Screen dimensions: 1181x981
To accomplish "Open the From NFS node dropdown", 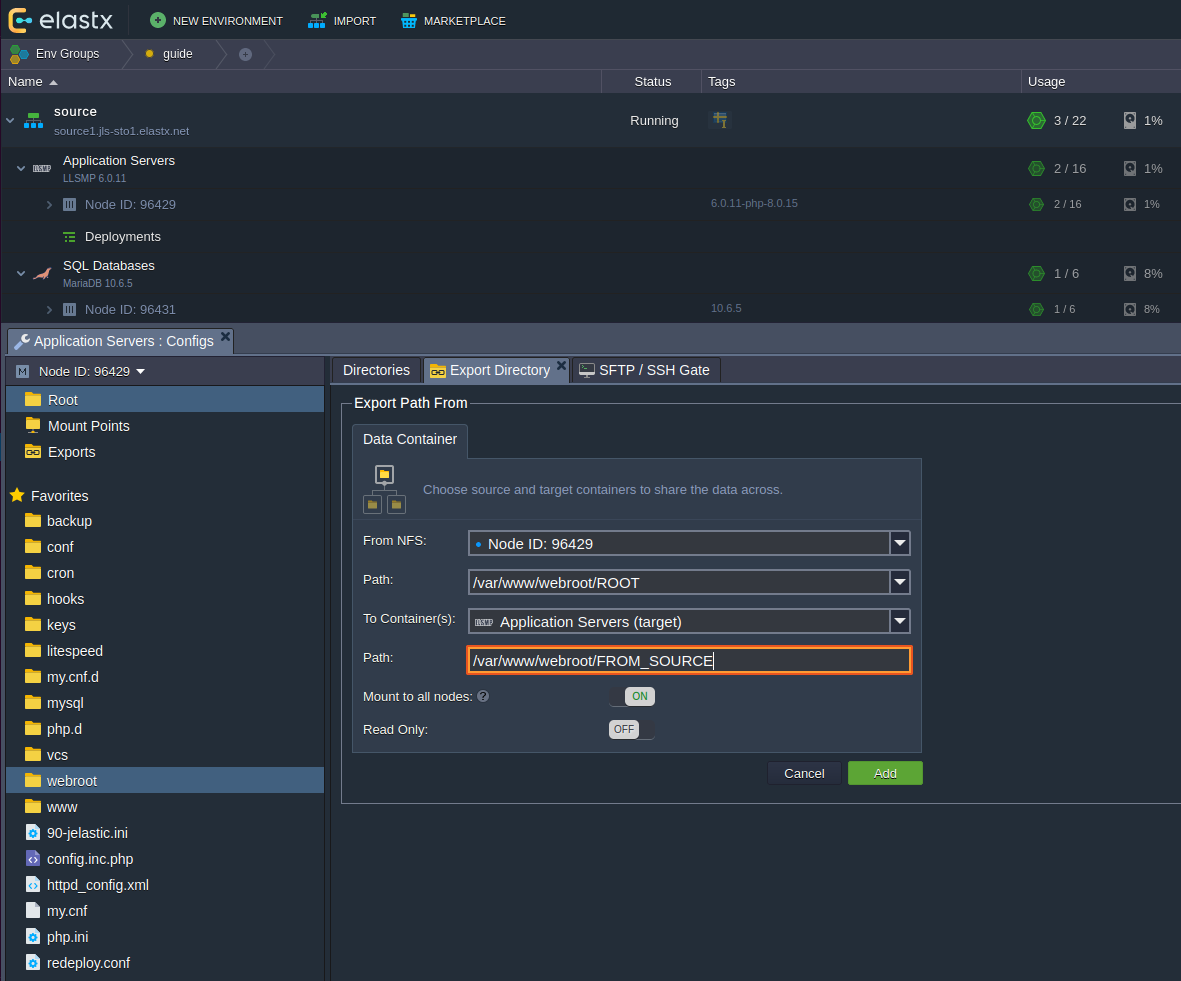I will [x=900, y=543].
